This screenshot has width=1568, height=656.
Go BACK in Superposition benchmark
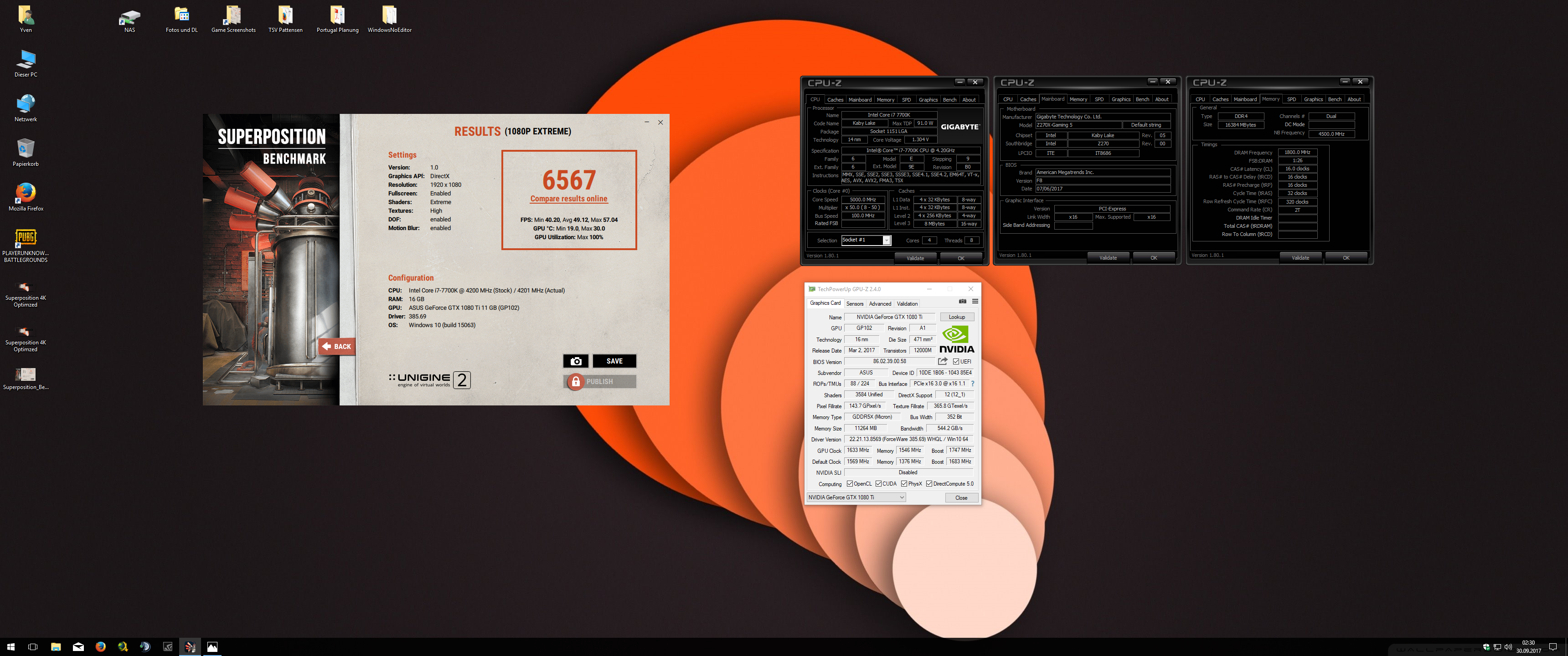tap(336, 346)
